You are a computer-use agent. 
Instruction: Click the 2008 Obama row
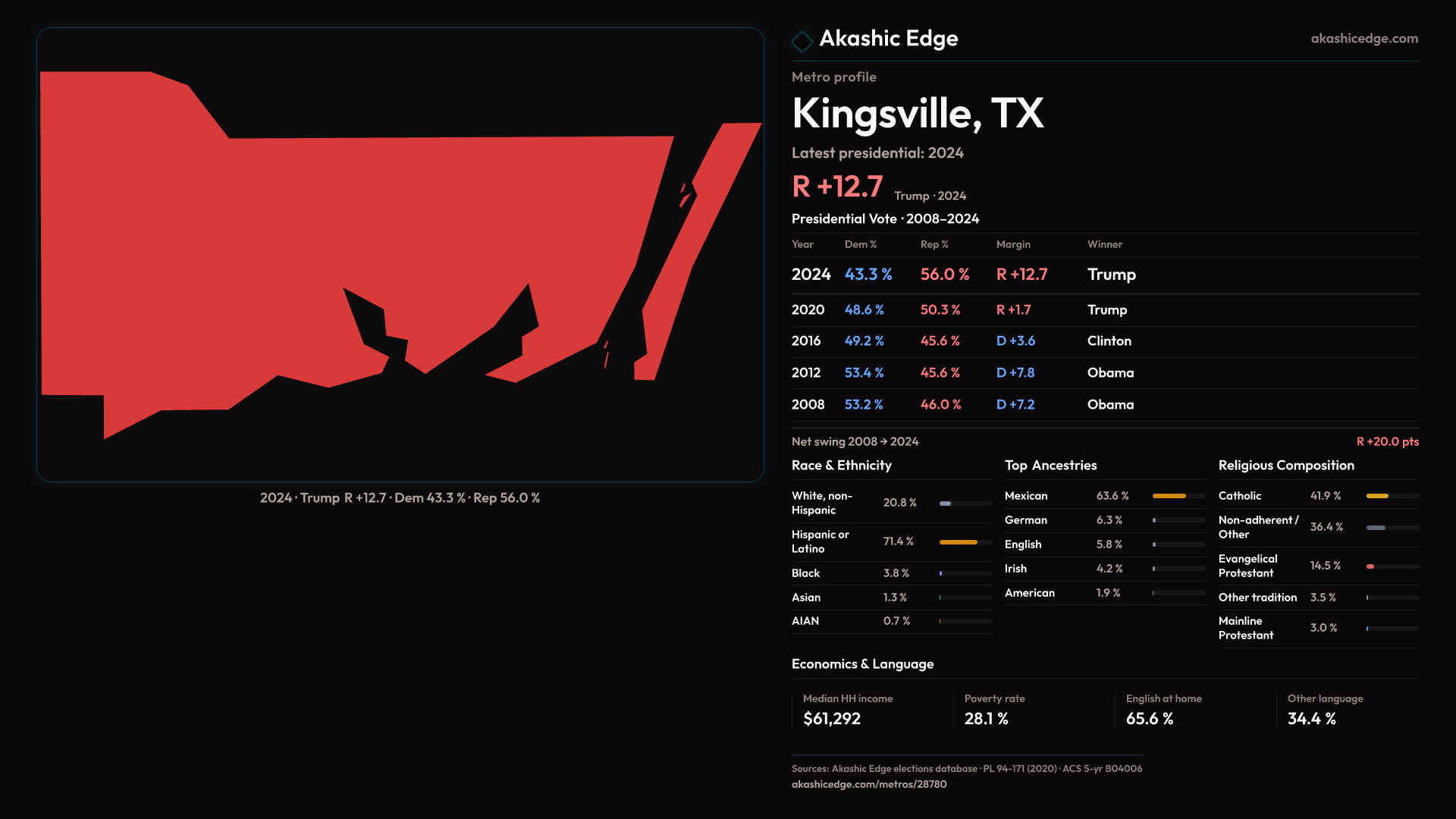(1110, 405)
